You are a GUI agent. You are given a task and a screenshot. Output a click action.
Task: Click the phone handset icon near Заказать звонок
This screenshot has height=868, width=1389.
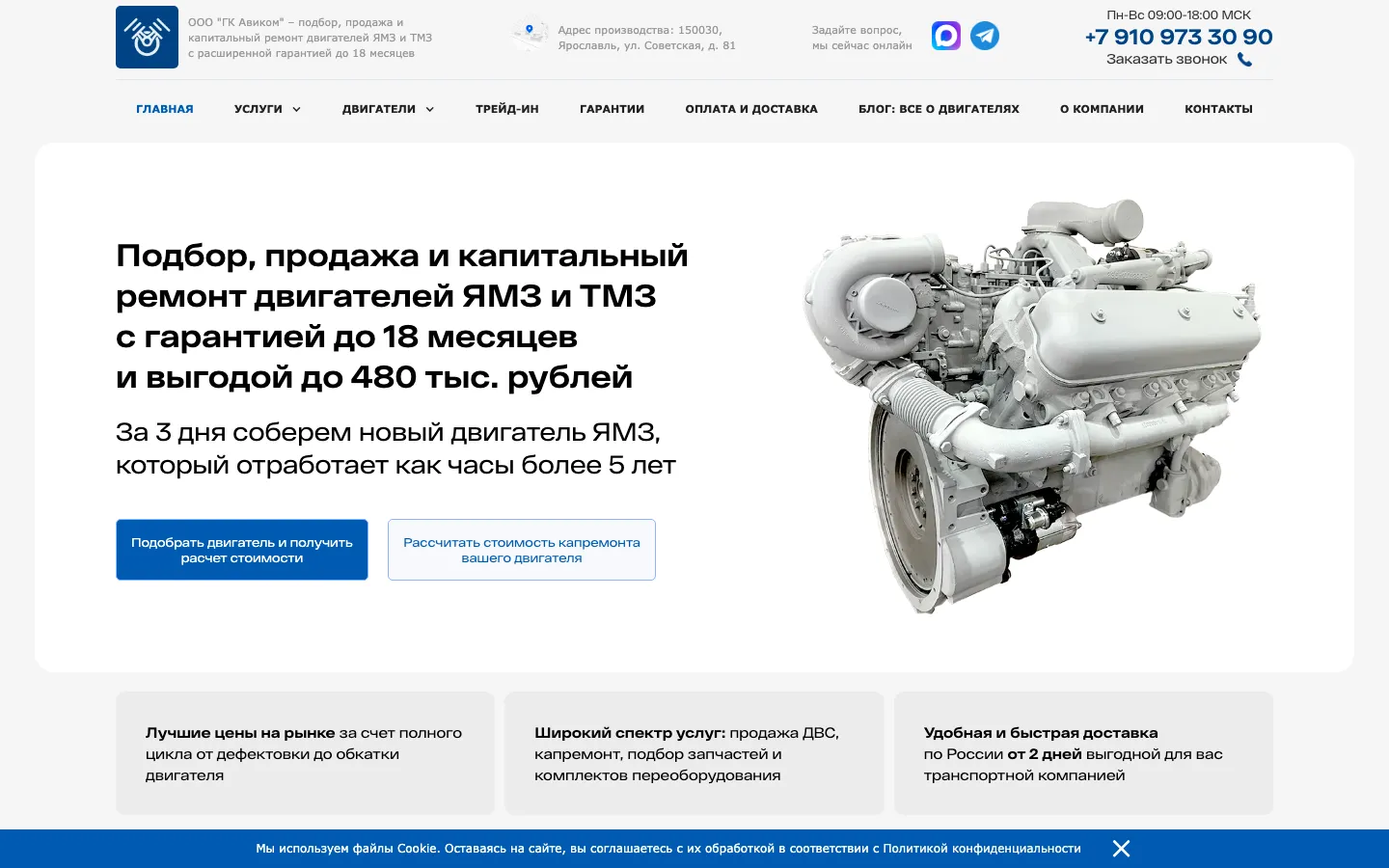point(1244,59)
